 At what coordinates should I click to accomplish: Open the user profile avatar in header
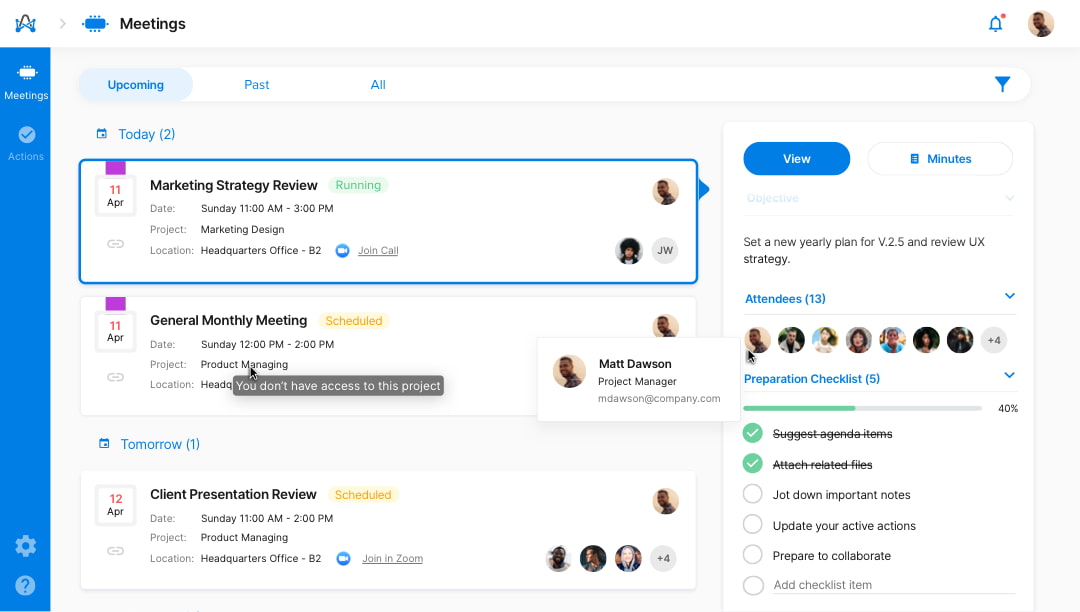pyautogui.click(x=1041, y=23)
